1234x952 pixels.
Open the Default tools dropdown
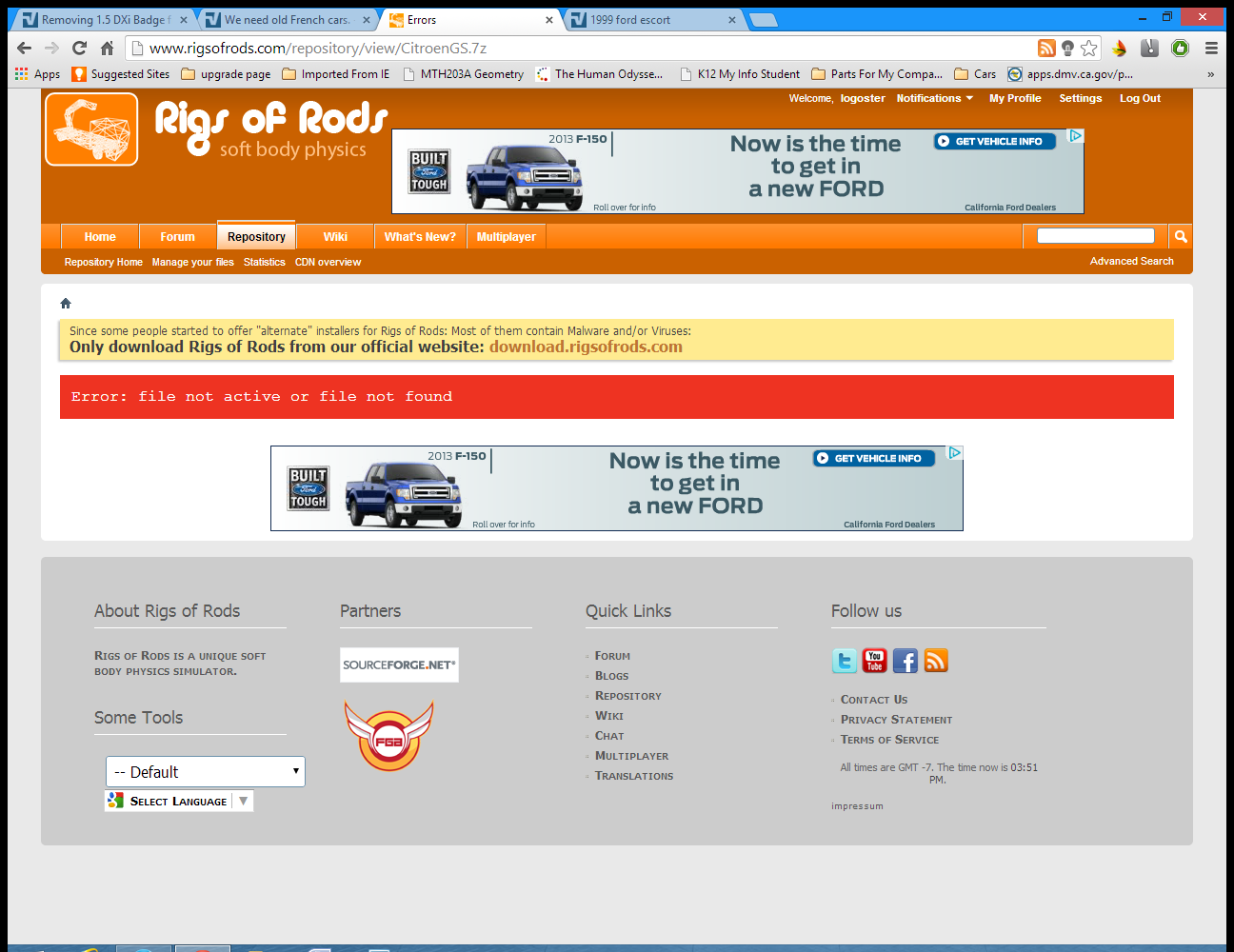click(x=206, y=772)
